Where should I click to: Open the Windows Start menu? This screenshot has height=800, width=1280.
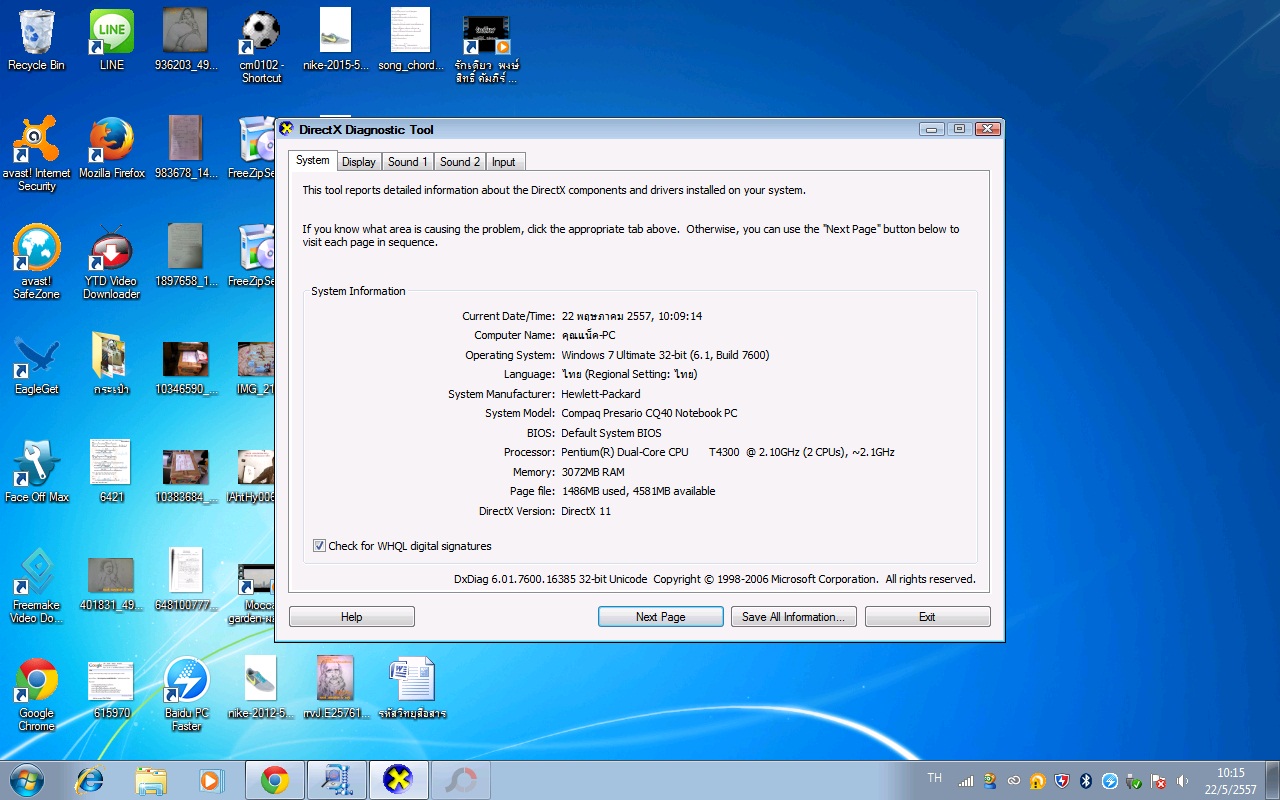coord(27,780)
